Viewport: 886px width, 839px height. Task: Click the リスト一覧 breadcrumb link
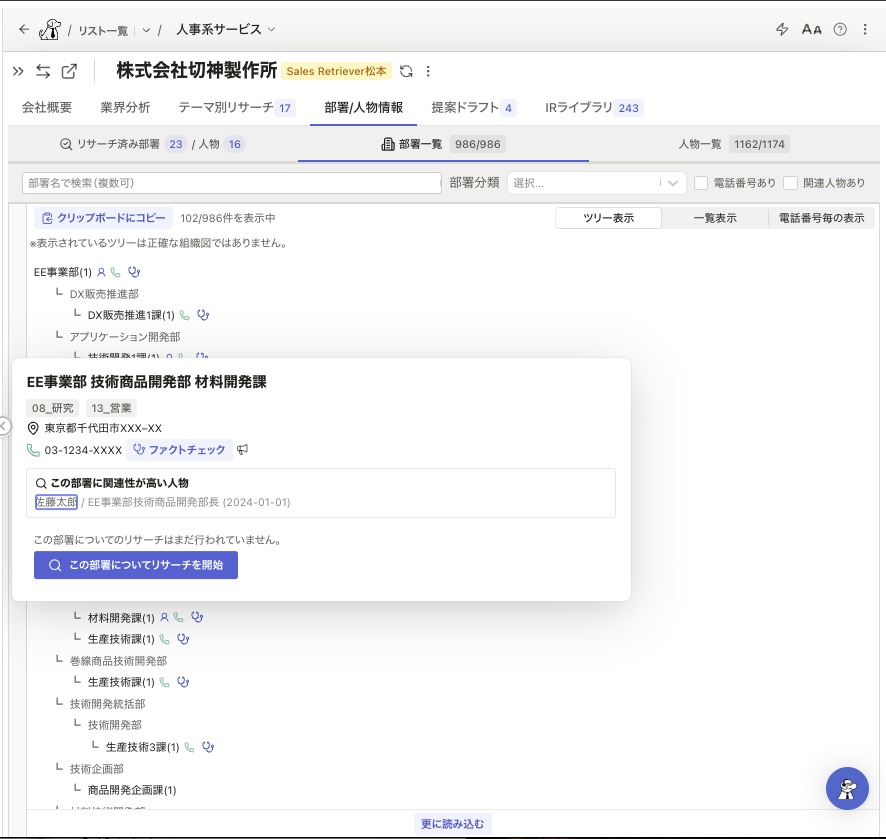tap(103, 31)
